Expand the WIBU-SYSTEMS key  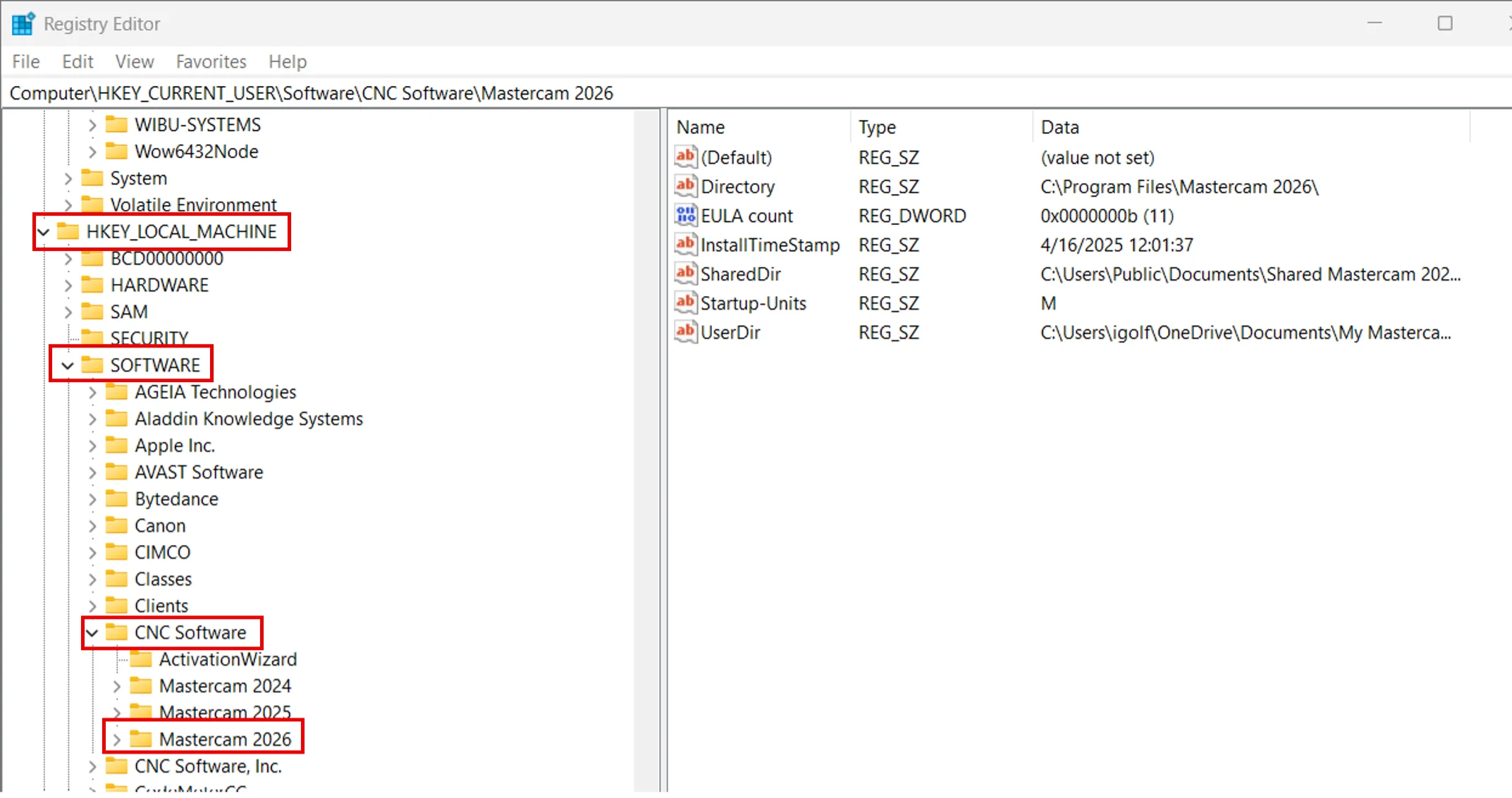[x=92, y=125]
